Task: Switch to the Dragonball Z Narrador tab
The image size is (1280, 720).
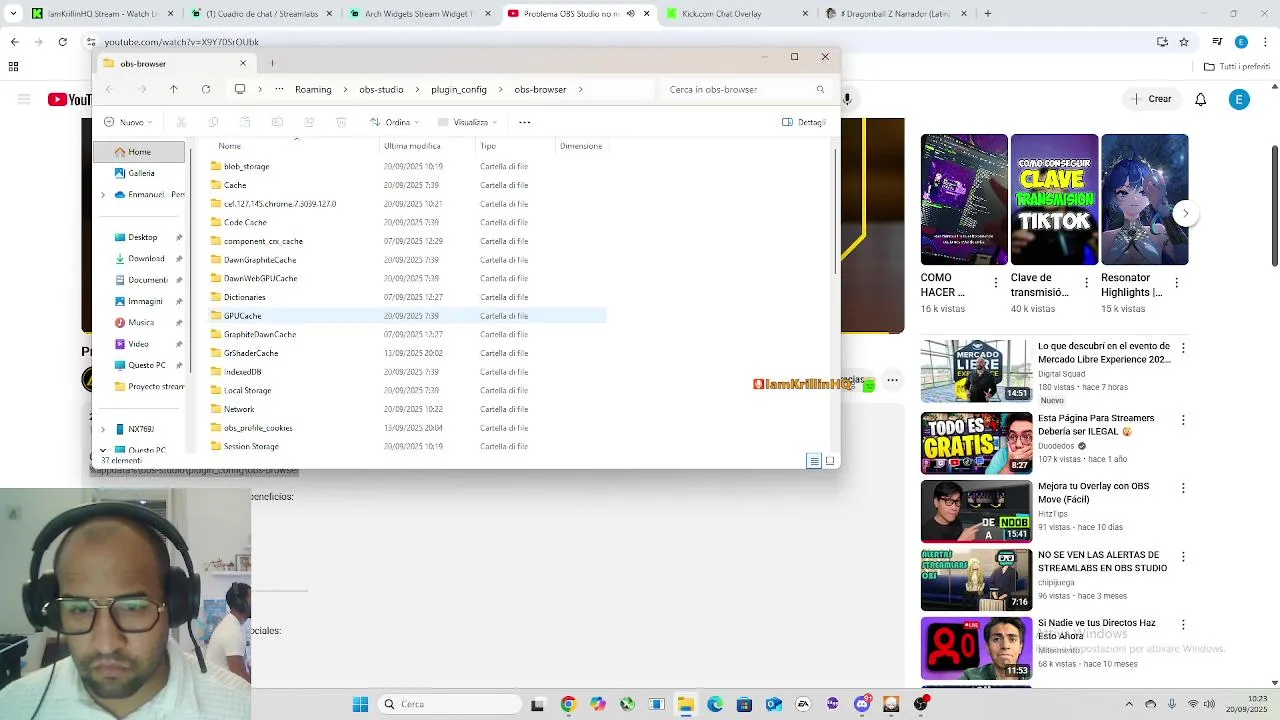Action: 895,13
